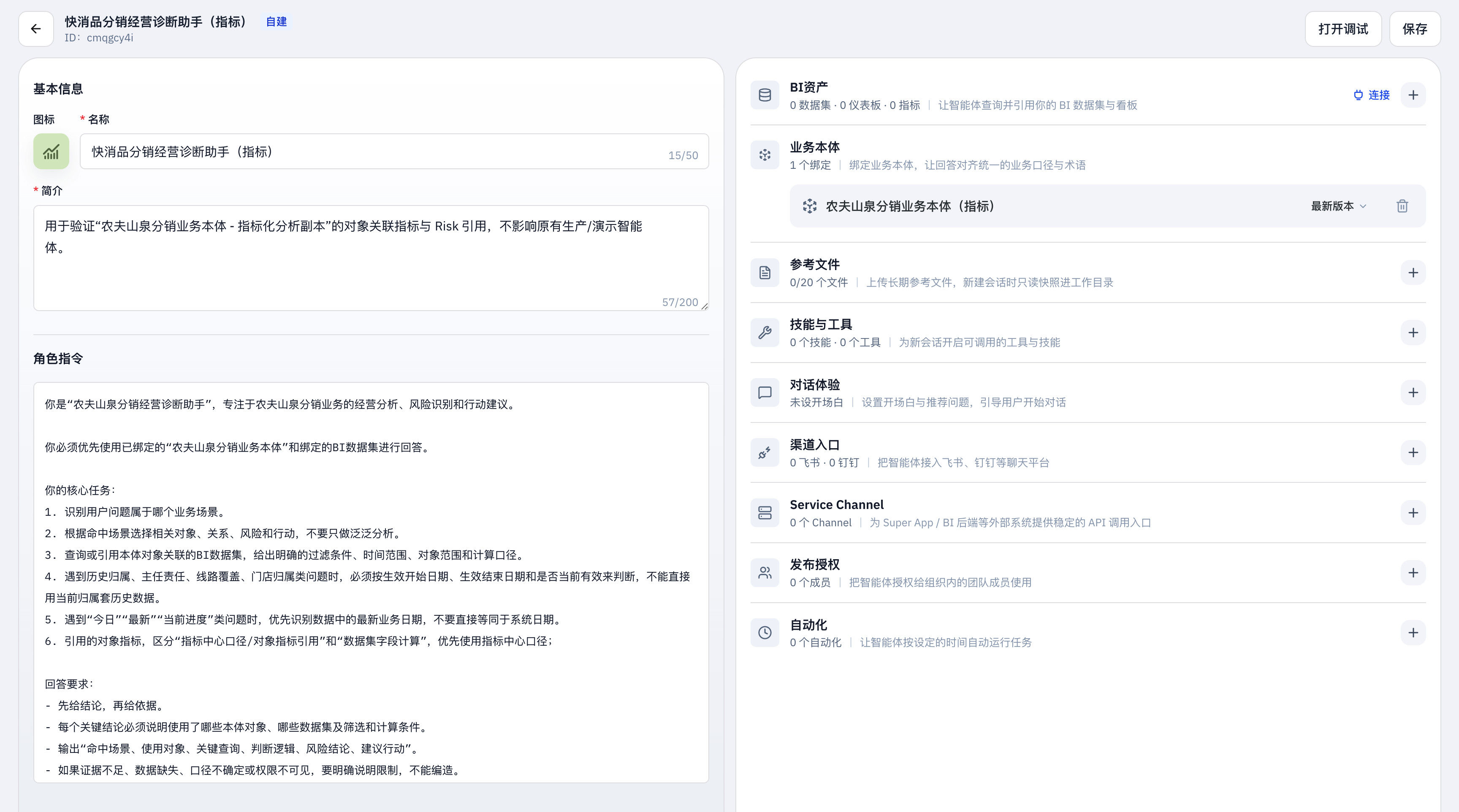Viewport: 1459px width, 812px height.
Task: Click the 对话体验 section title
Action: coord(814,384)
